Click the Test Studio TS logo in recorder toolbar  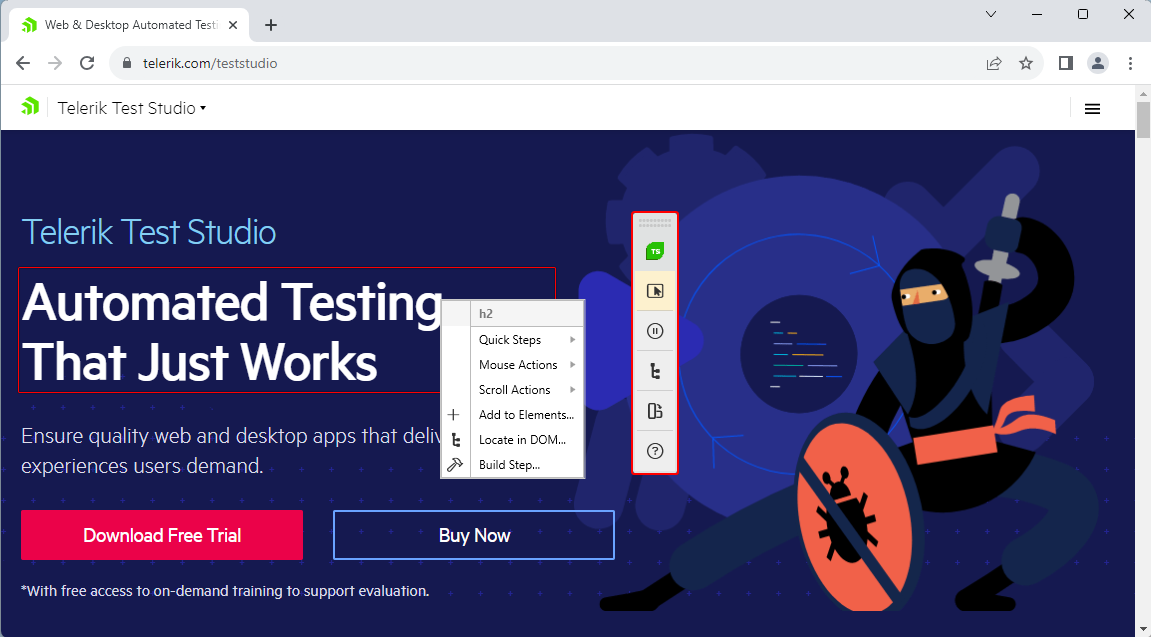tap(655, 252)
